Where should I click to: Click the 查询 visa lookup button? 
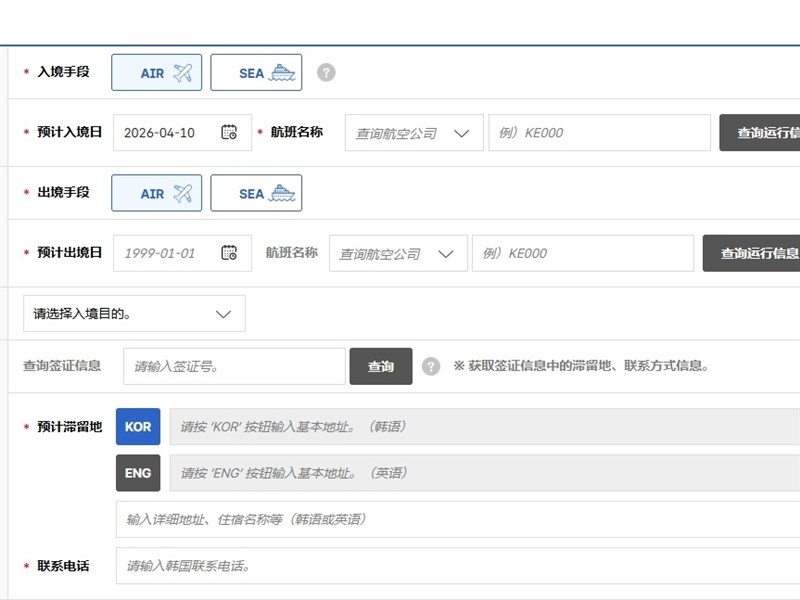tap(381, 367)
